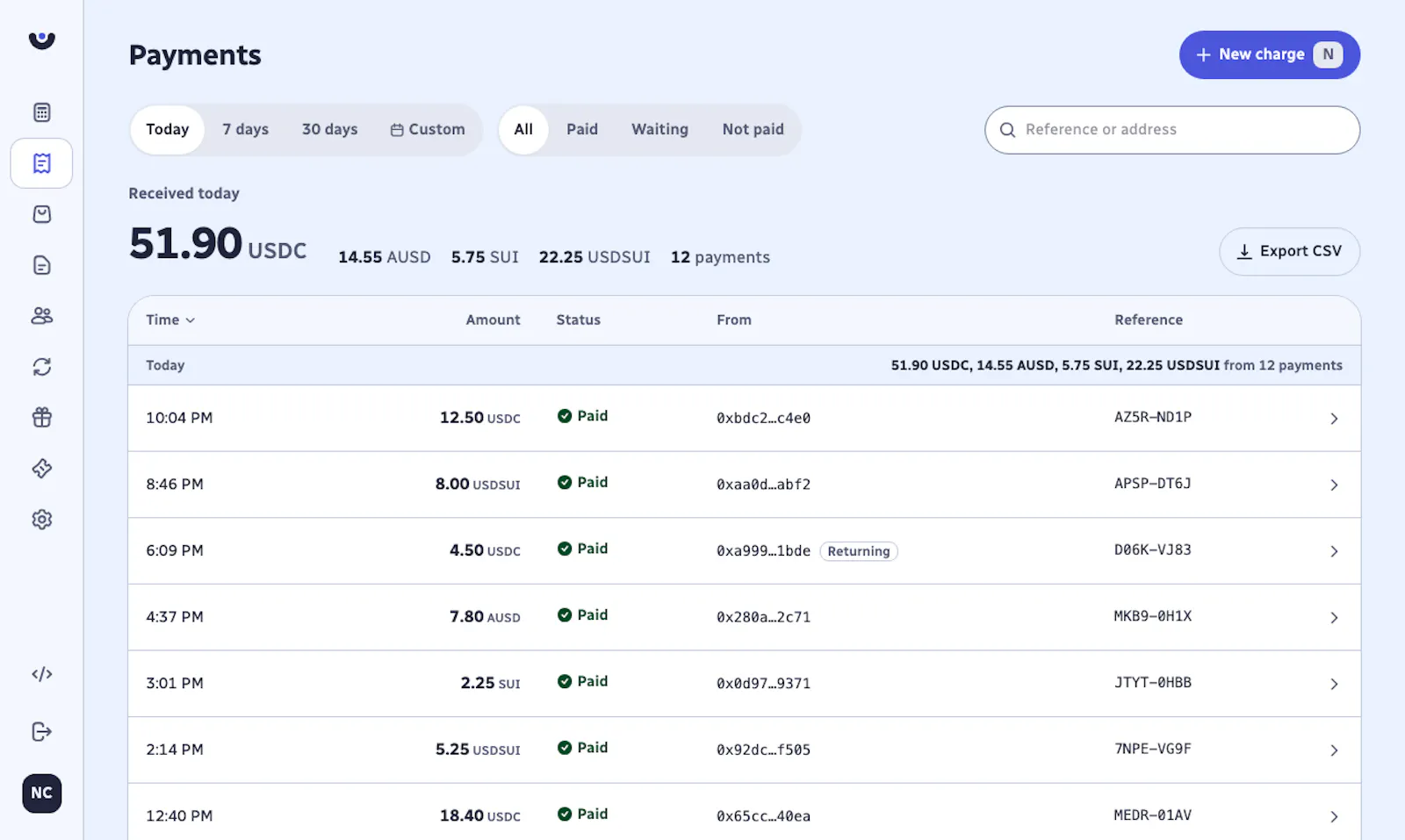Open the gift box sidebar icon
The height and width of the screenshot is (840, 1405).
[x=41, y=418]
